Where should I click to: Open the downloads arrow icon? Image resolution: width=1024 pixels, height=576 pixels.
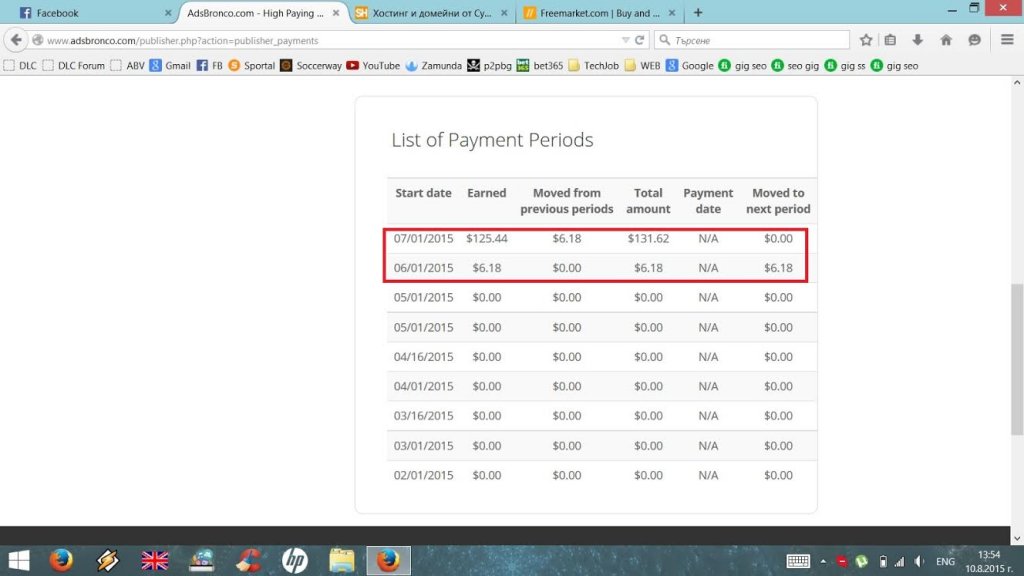(x=918, y=40)
